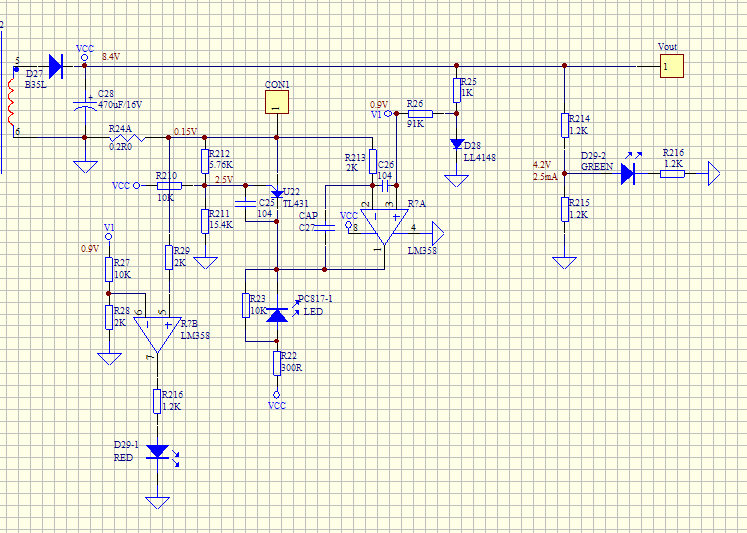Click the R23 10K resistor
Image resolution: width=747 pixels, height=533 pixels.
(246, 305)
